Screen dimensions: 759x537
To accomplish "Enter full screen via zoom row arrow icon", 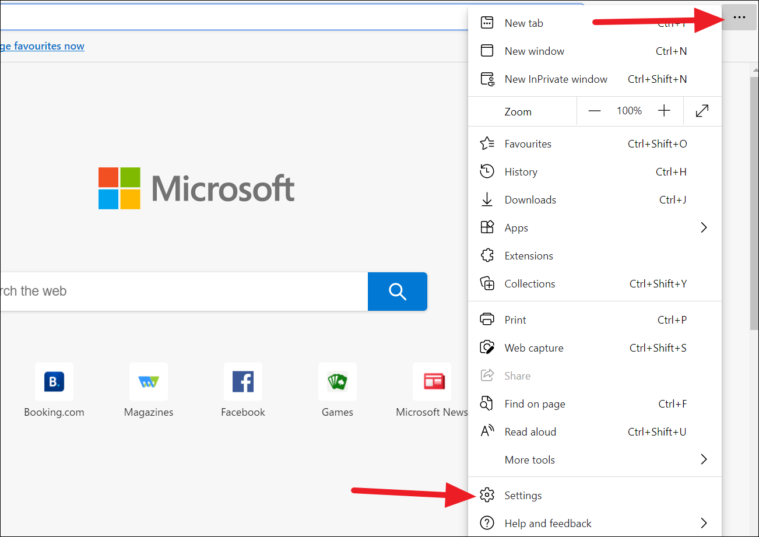I will pyautogui.click(x=702, y=111).
